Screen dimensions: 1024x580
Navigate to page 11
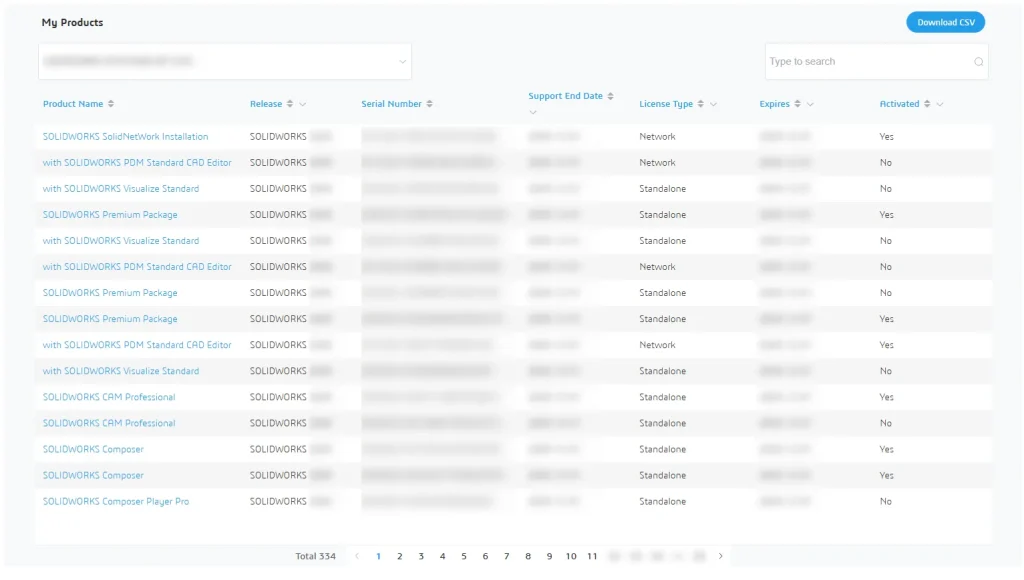pyautogui.click(x=592, y=556)
